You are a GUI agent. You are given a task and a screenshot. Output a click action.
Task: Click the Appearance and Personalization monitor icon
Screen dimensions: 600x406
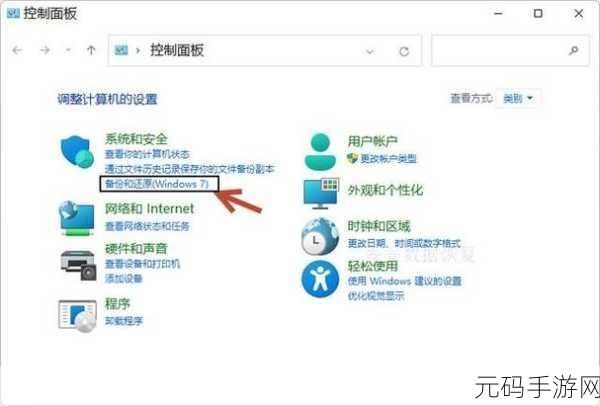[321, 193]
